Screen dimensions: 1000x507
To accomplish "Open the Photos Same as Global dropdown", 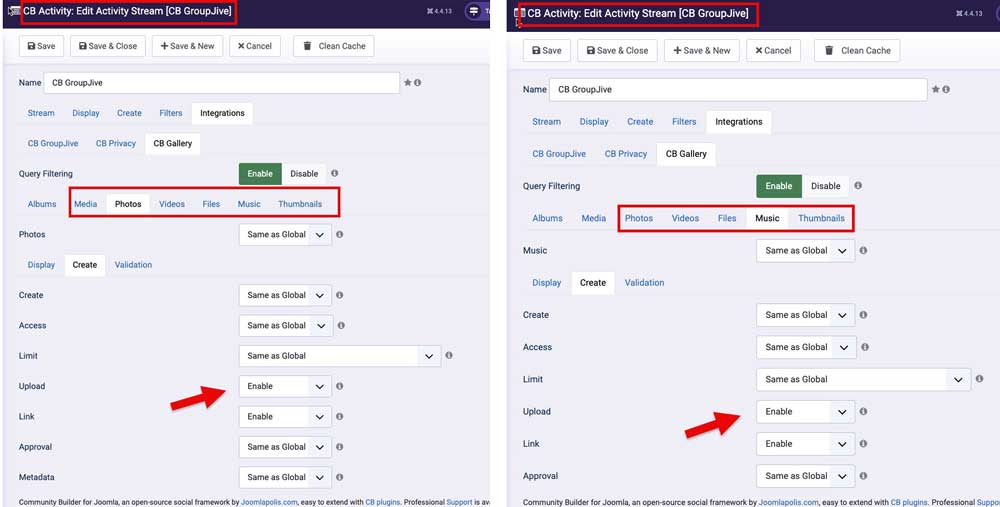I will point(285,235).
